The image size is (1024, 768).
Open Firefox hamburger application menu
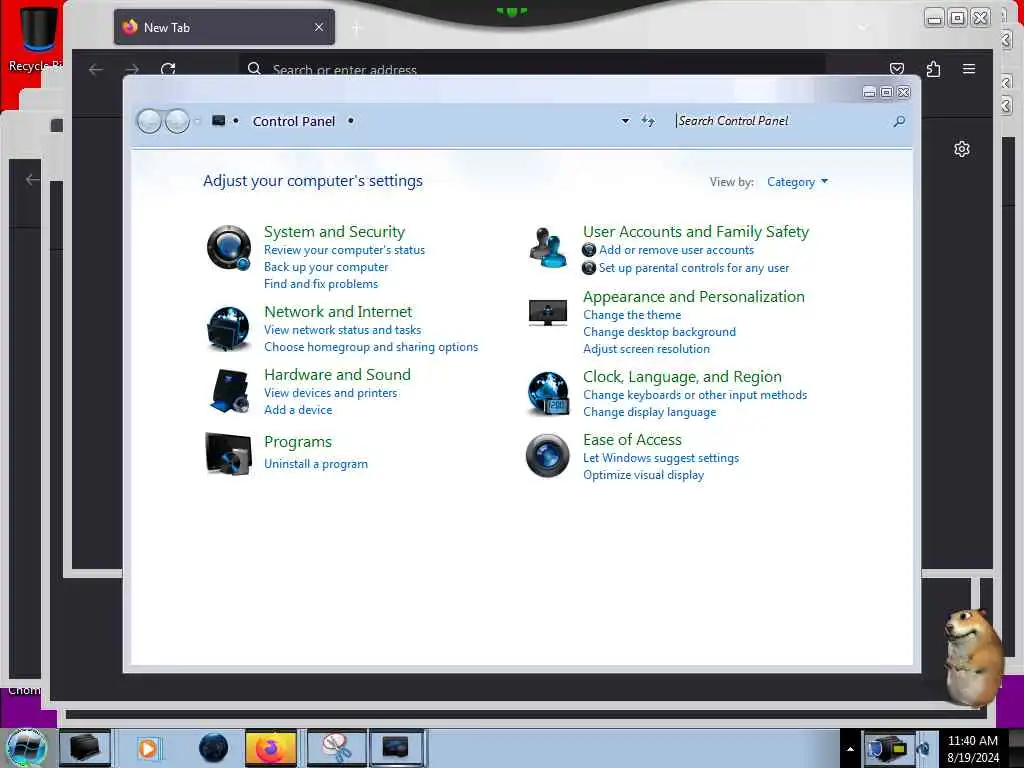969,69
